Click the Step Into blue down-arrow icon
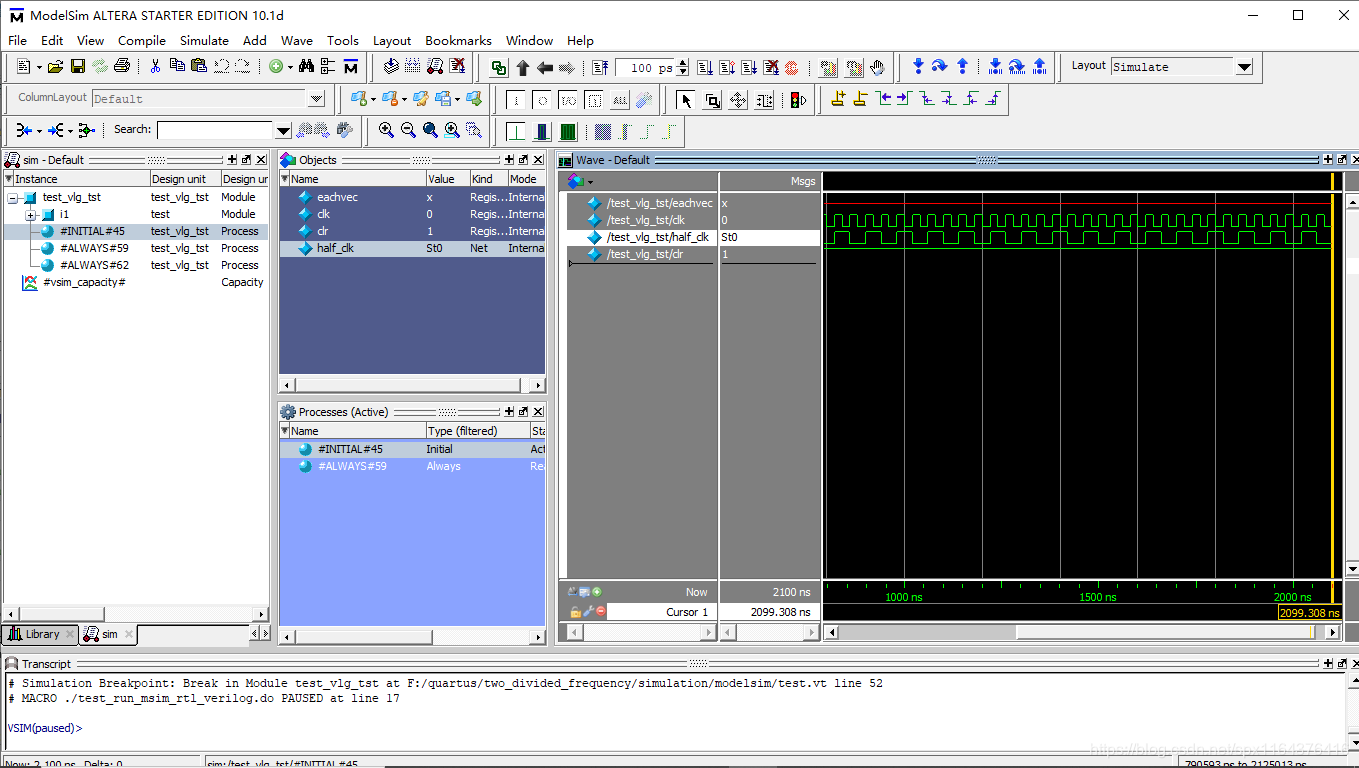 (x=918, y=67)
